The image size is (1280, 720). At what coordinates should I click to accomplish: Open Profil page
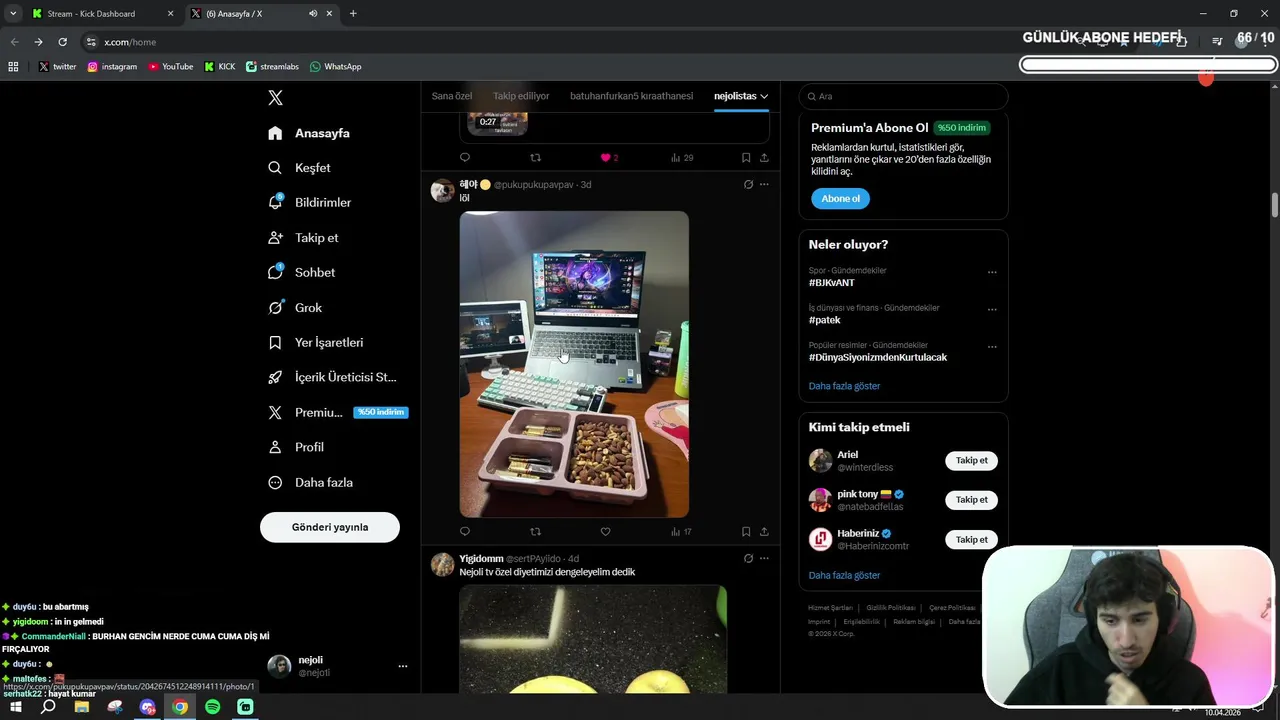[x=296, y=447]
